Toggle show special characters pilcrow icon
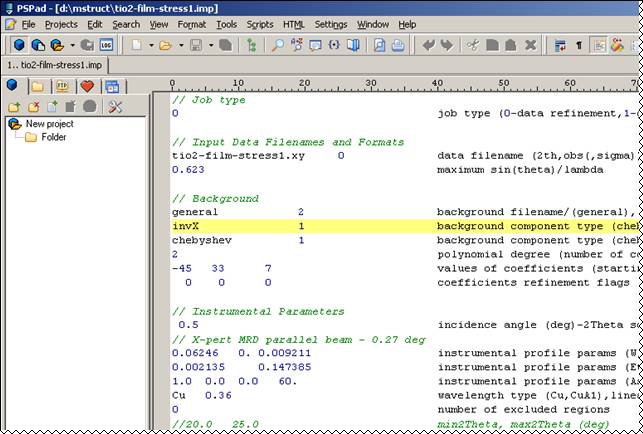643x434 pixels. [x=579, y=45]
